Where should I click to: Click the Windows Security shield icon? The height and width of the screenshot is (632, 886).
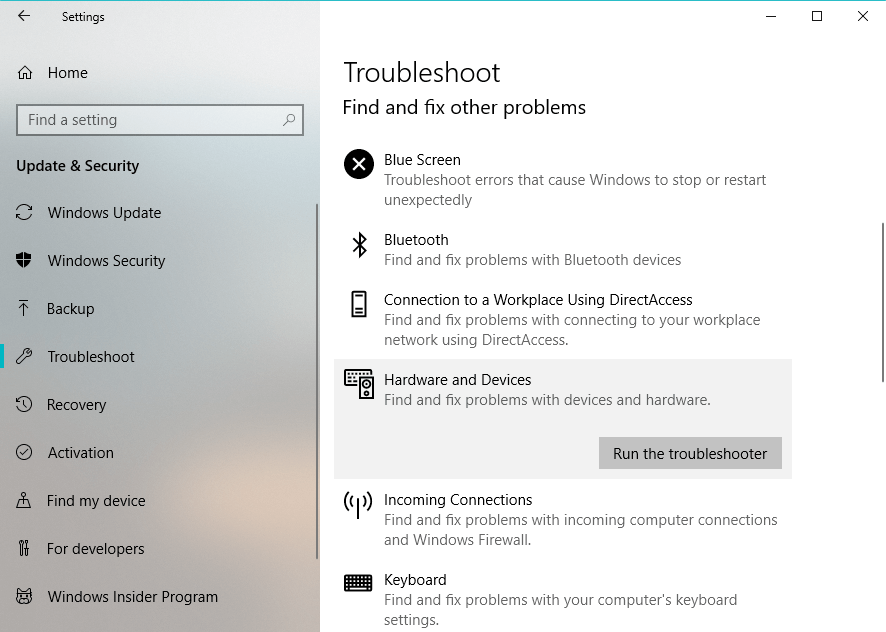[25, 261]
